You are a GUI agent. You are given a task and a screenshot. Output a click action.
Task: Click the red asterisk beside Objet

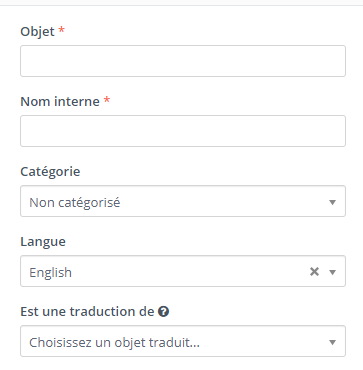(61, 30)
